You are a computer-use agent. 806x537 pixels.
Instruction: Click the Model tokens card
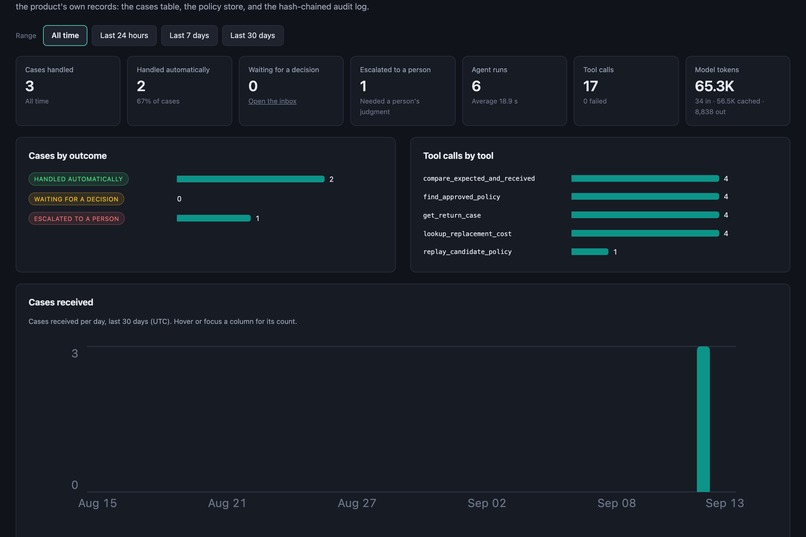(738, 91)
